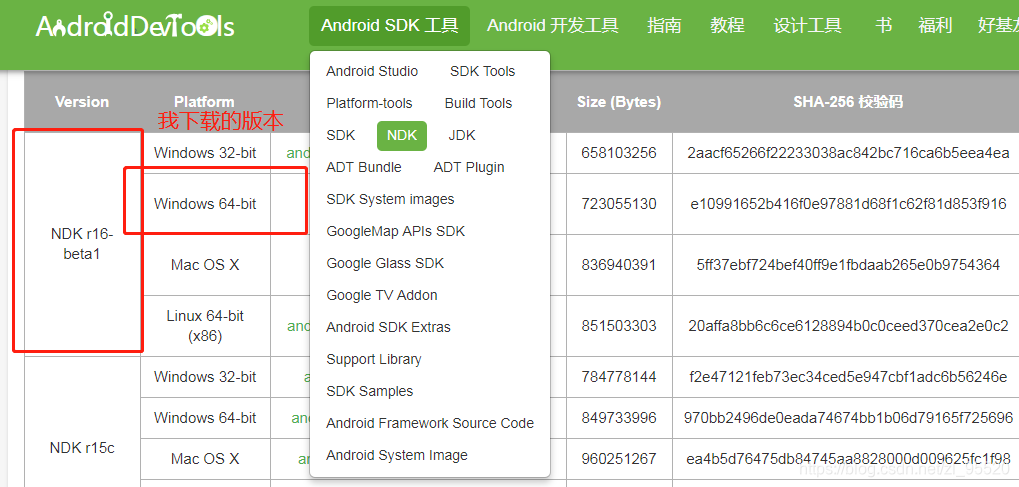
Task: Open Support Library entry
Action: point(374,359)
